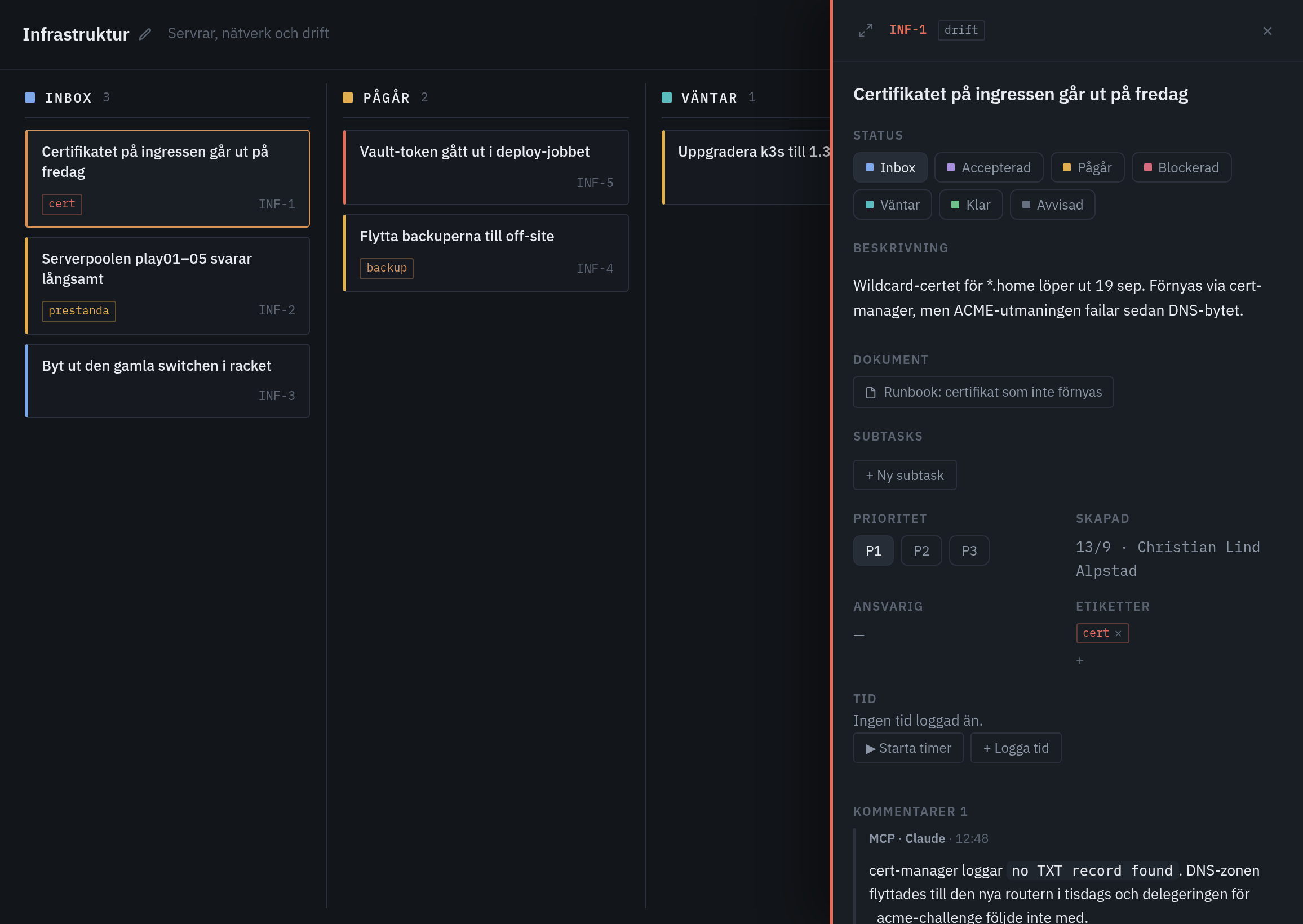Open the card Certifikatet på ingressen
This screenshot has width=1303, height=924.
[167, 179]
